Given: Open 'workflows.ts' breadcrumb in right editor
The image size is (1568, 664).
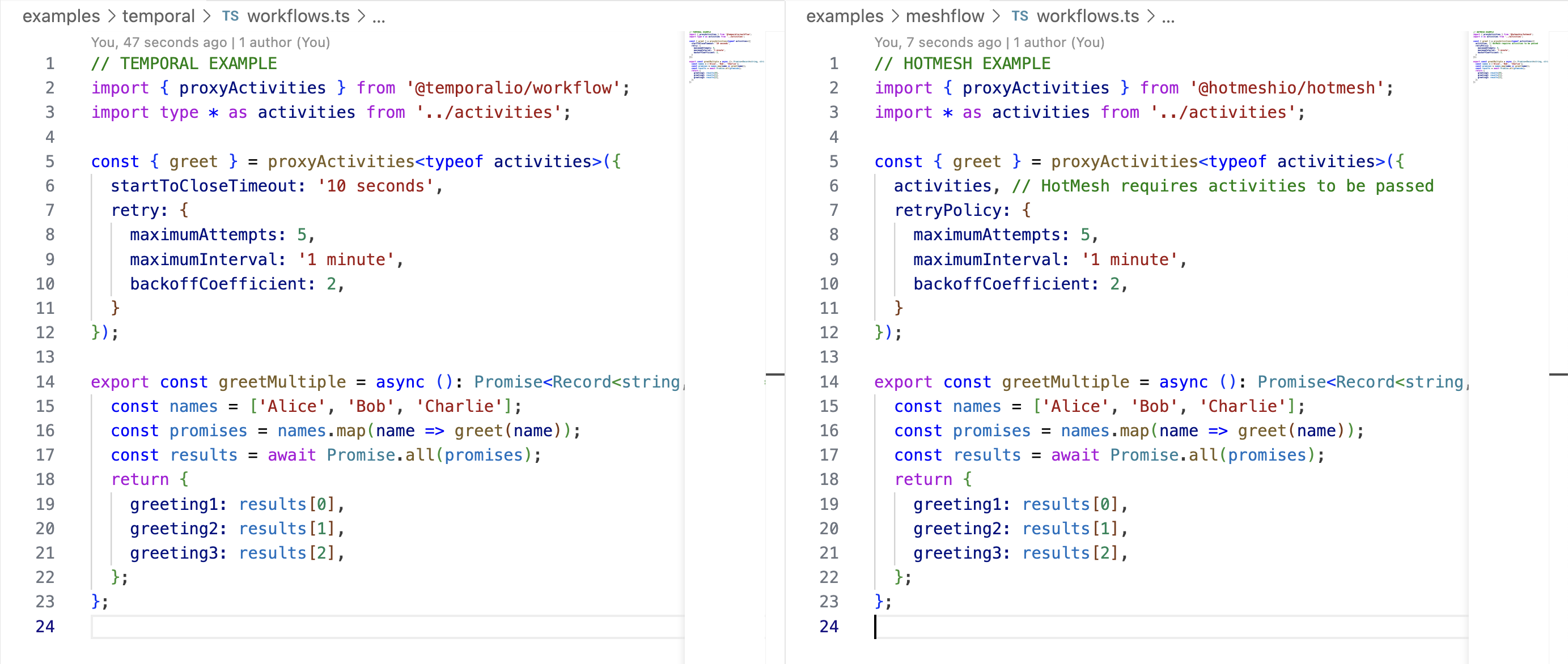Looking at the screenshot, I should click(x=1088, y=16).
